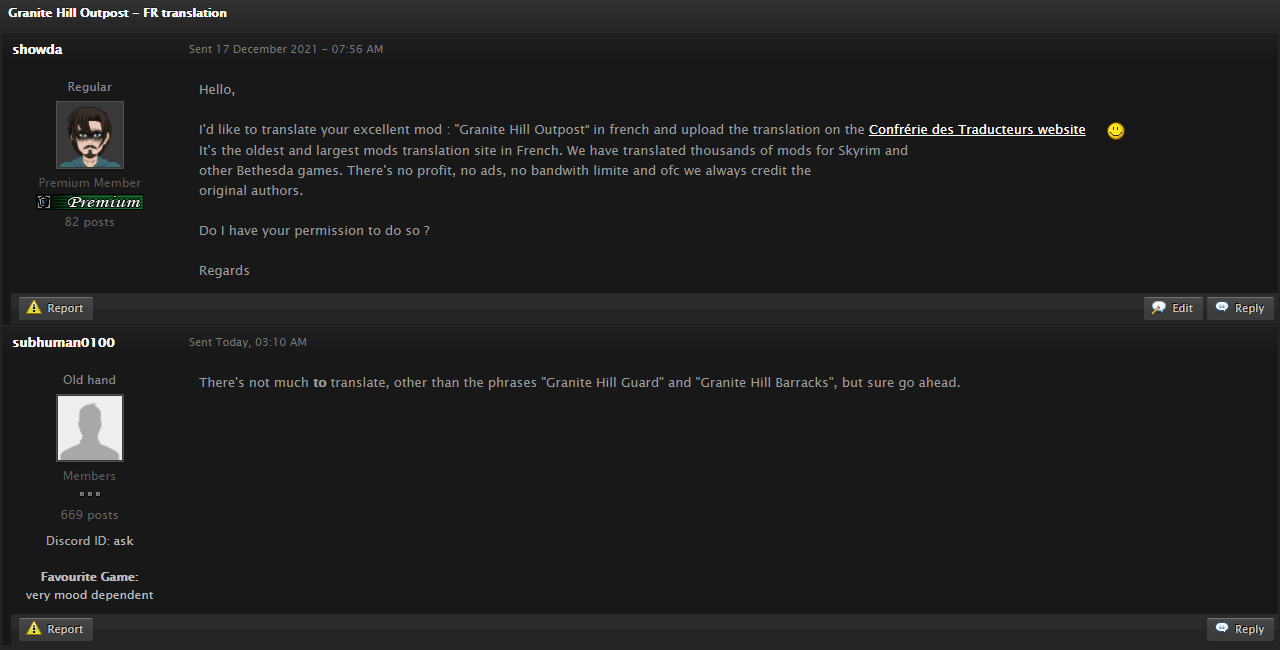Report subhuman0100's message
1280x650 pixels.
tap(55, 629)
